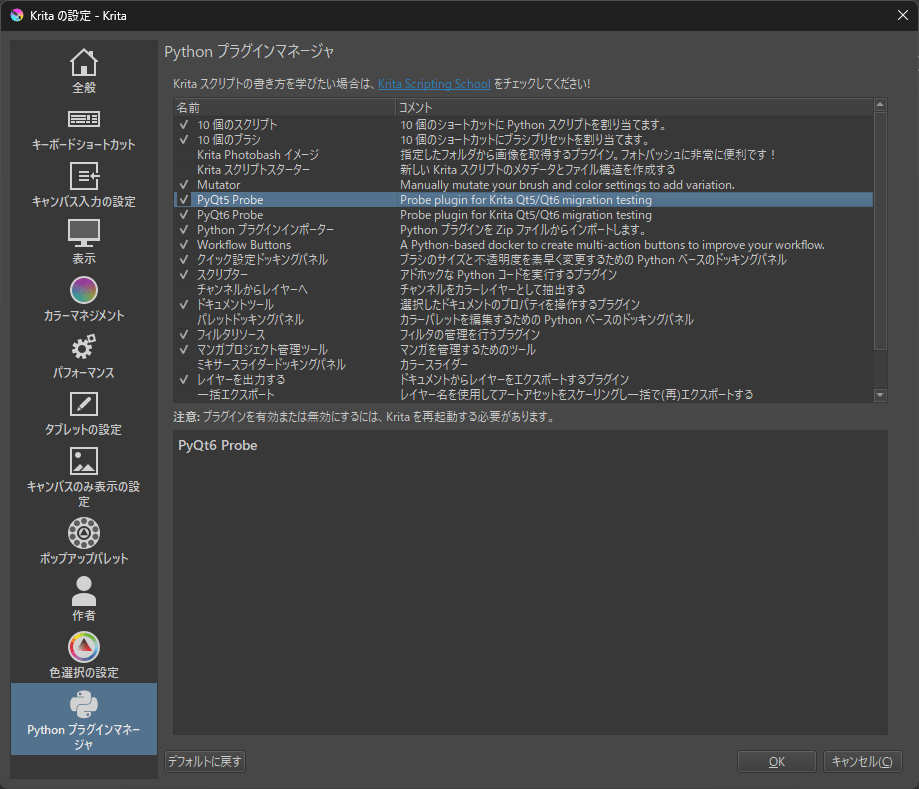Select the チャンネルからレイヤーへ plugin row
The width and height of the screenshot is (919, 789).
(523, 290)
